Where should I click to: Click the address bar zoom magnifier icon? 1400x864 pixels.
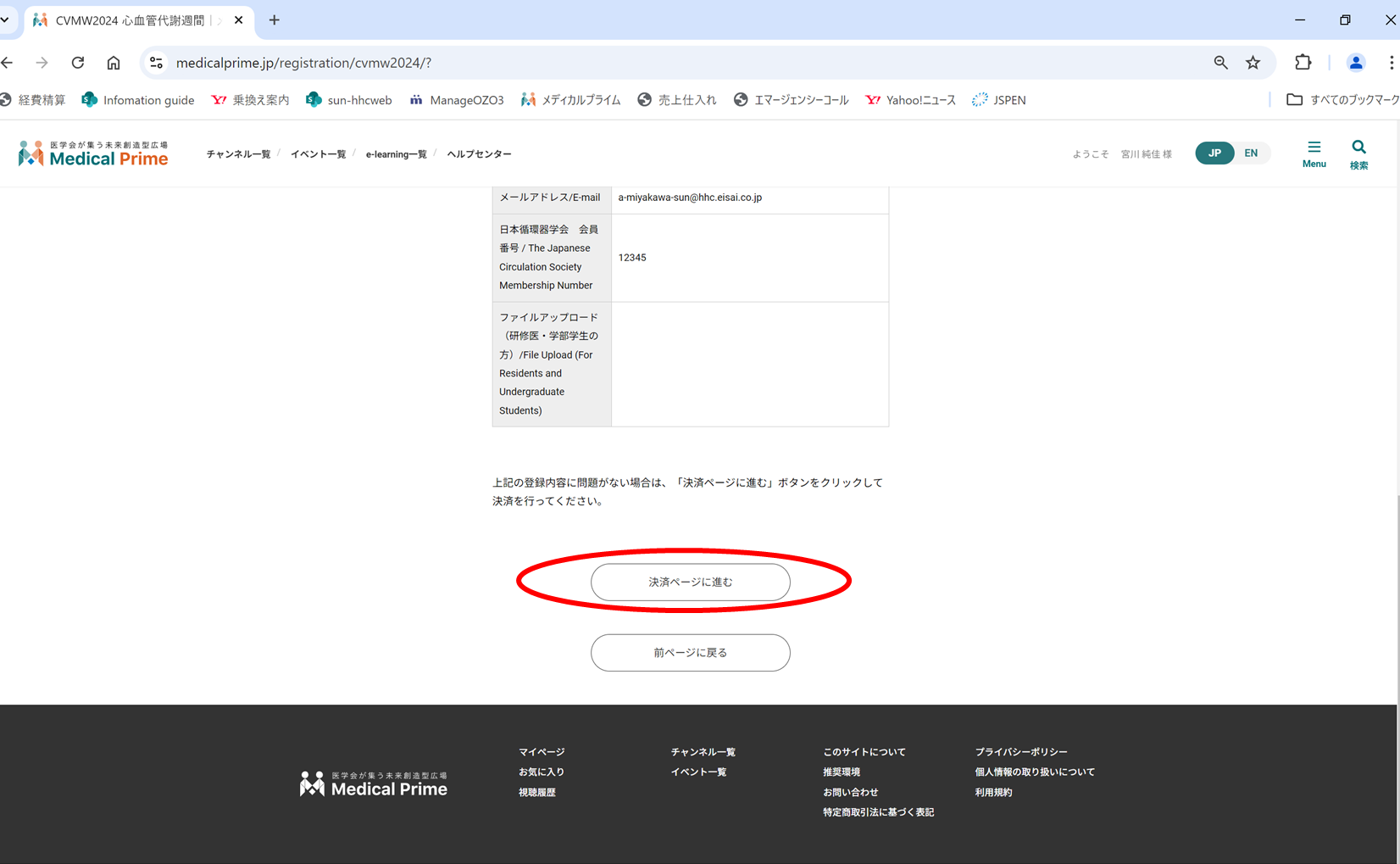tap(1220, 63)
